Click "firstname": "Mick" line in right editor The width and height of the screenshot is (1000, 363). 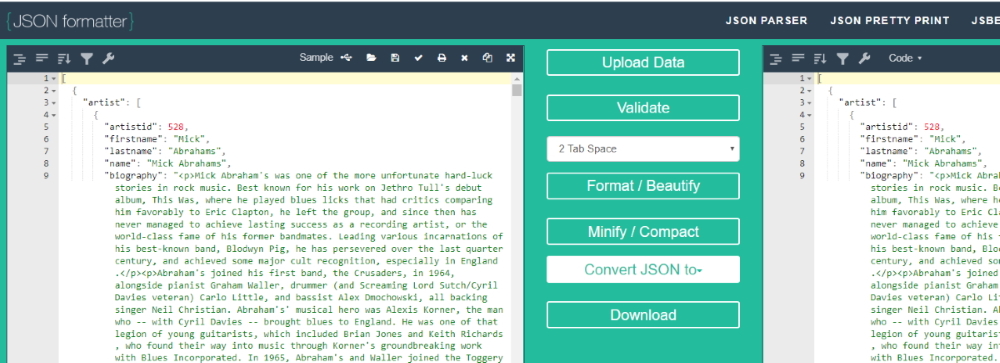coord(913,139)
